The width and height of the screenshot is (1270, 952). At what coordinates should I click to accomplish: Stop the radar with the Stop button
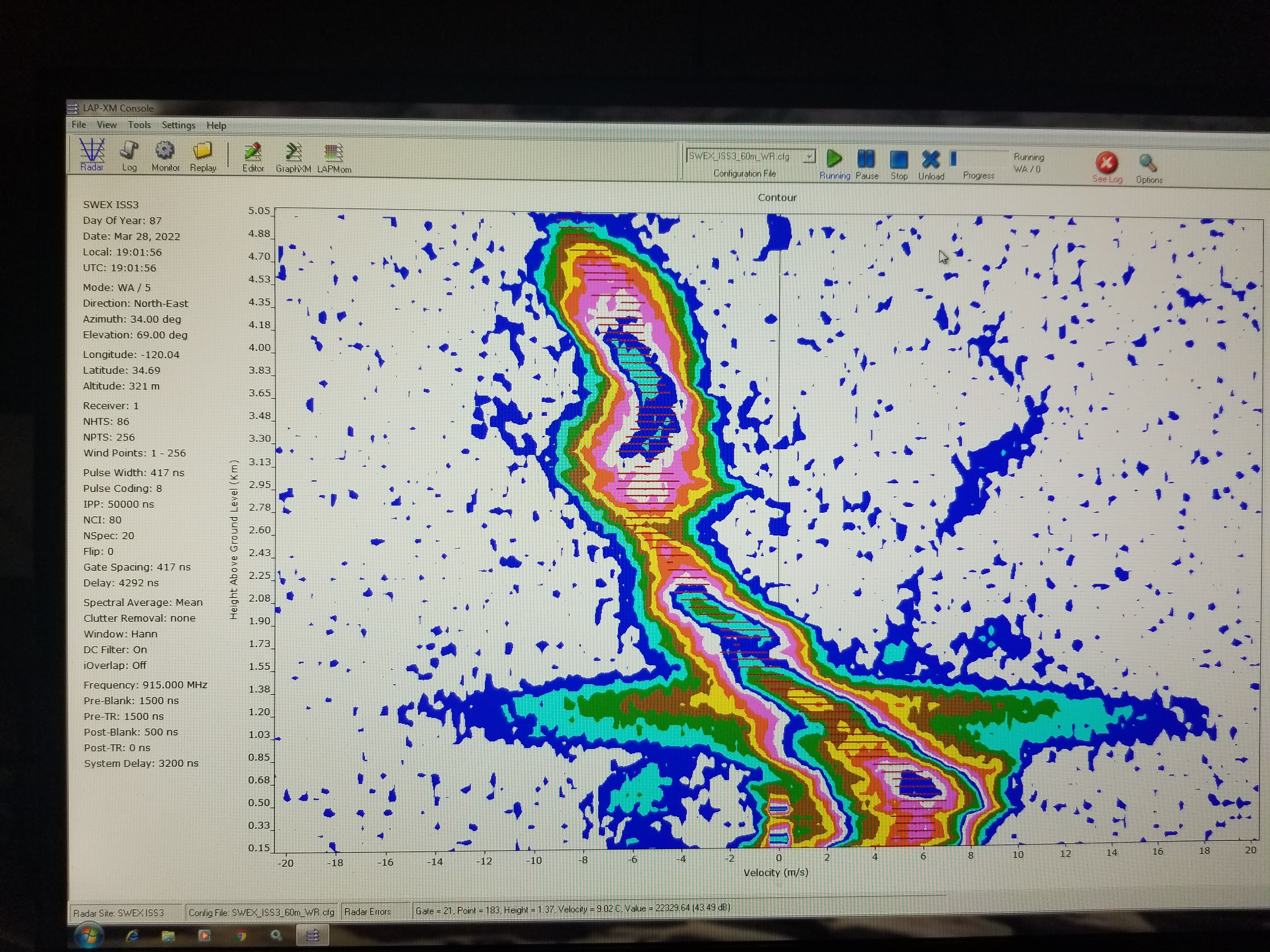(x=899, y=160)
